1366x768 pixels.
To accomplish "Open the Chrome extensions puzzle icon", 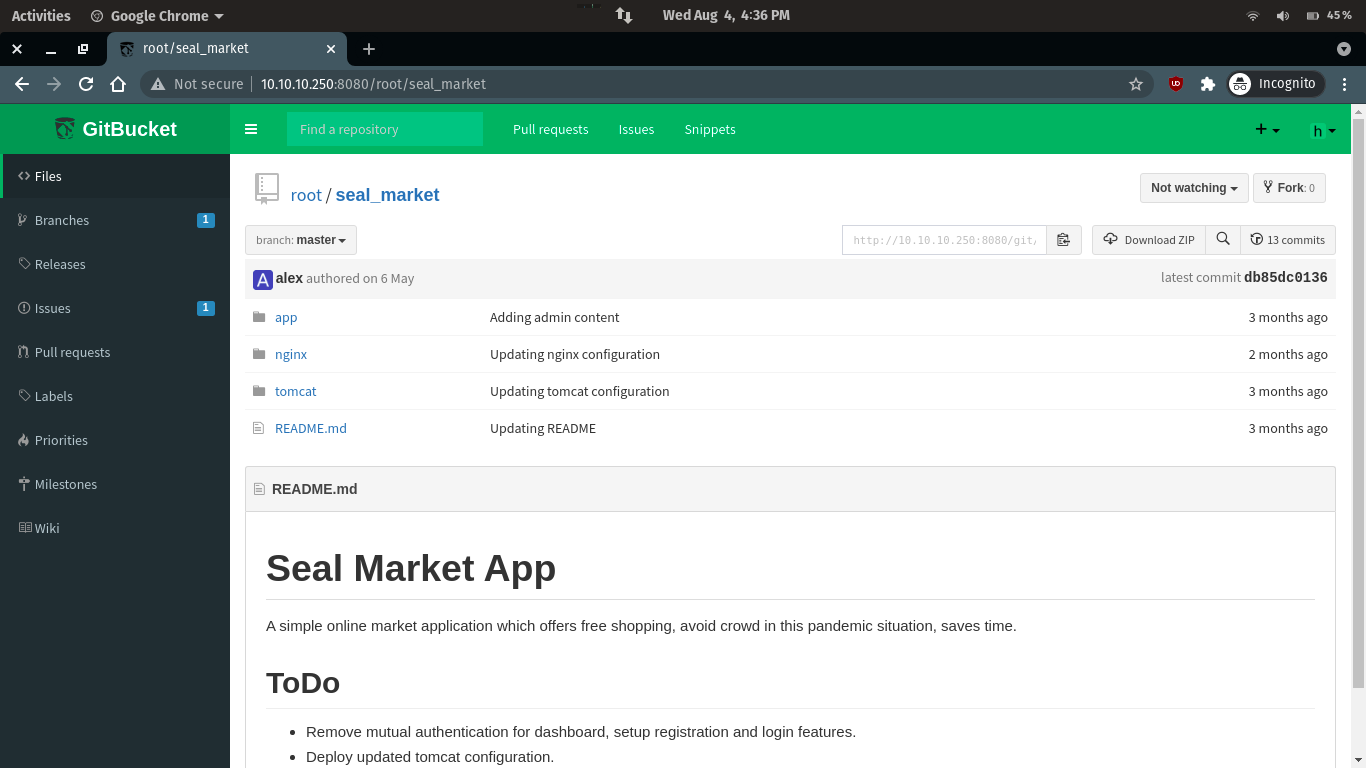I will 1207,84.
